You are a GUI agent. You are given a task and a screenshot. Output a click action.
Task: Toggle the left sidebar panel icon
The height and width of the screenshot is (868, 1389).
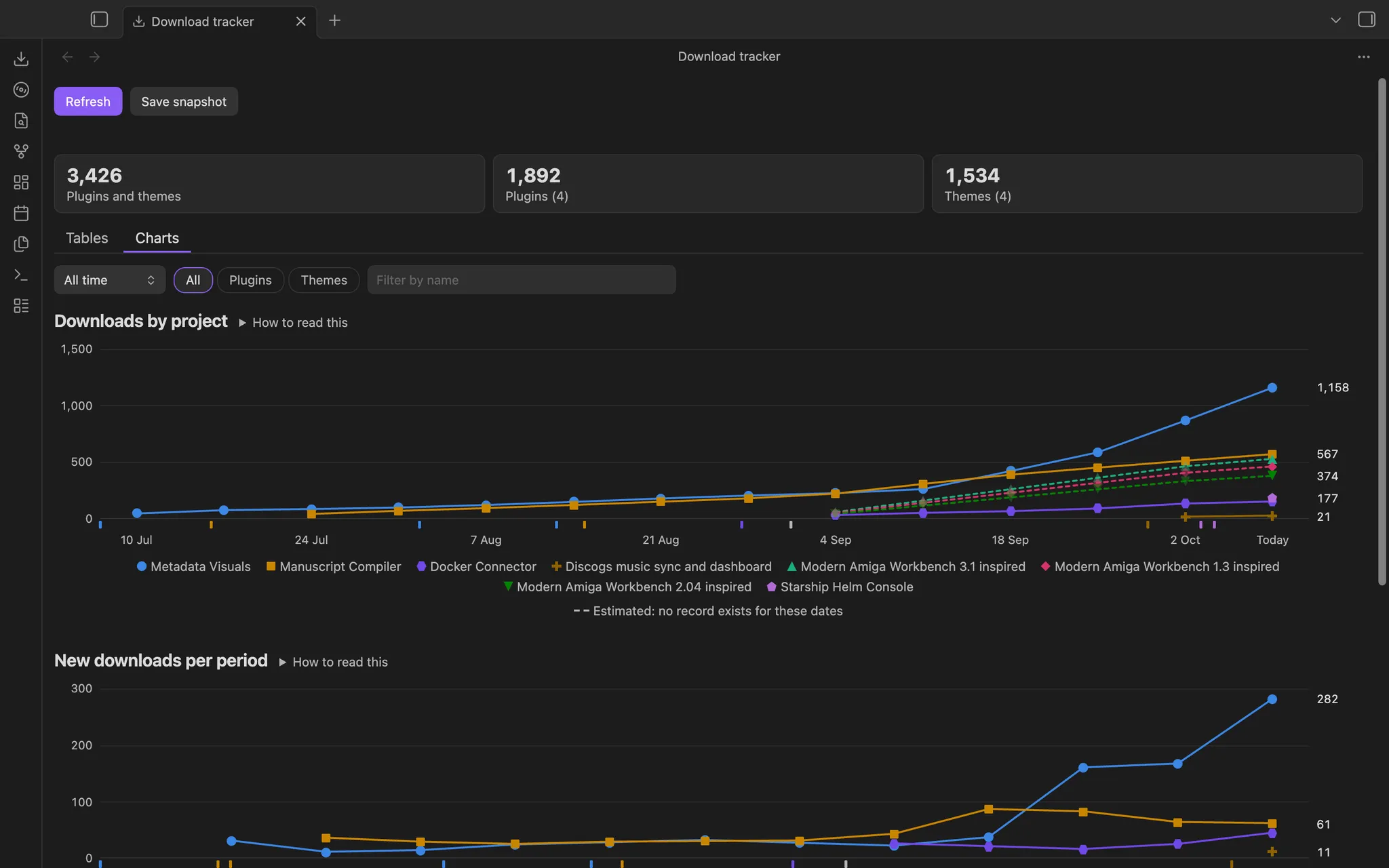[x=99, y=20]
